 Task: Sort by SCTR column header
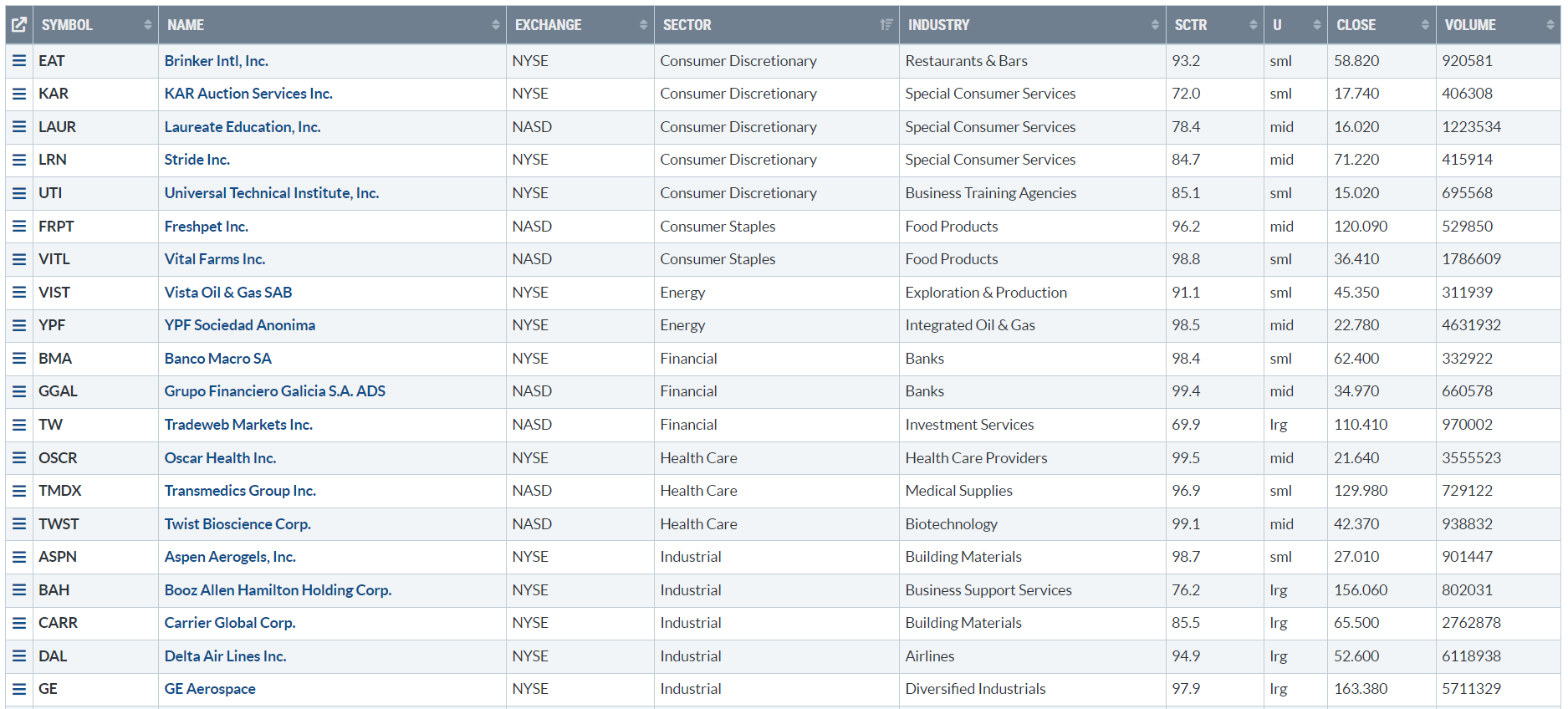coord(1191,25)
